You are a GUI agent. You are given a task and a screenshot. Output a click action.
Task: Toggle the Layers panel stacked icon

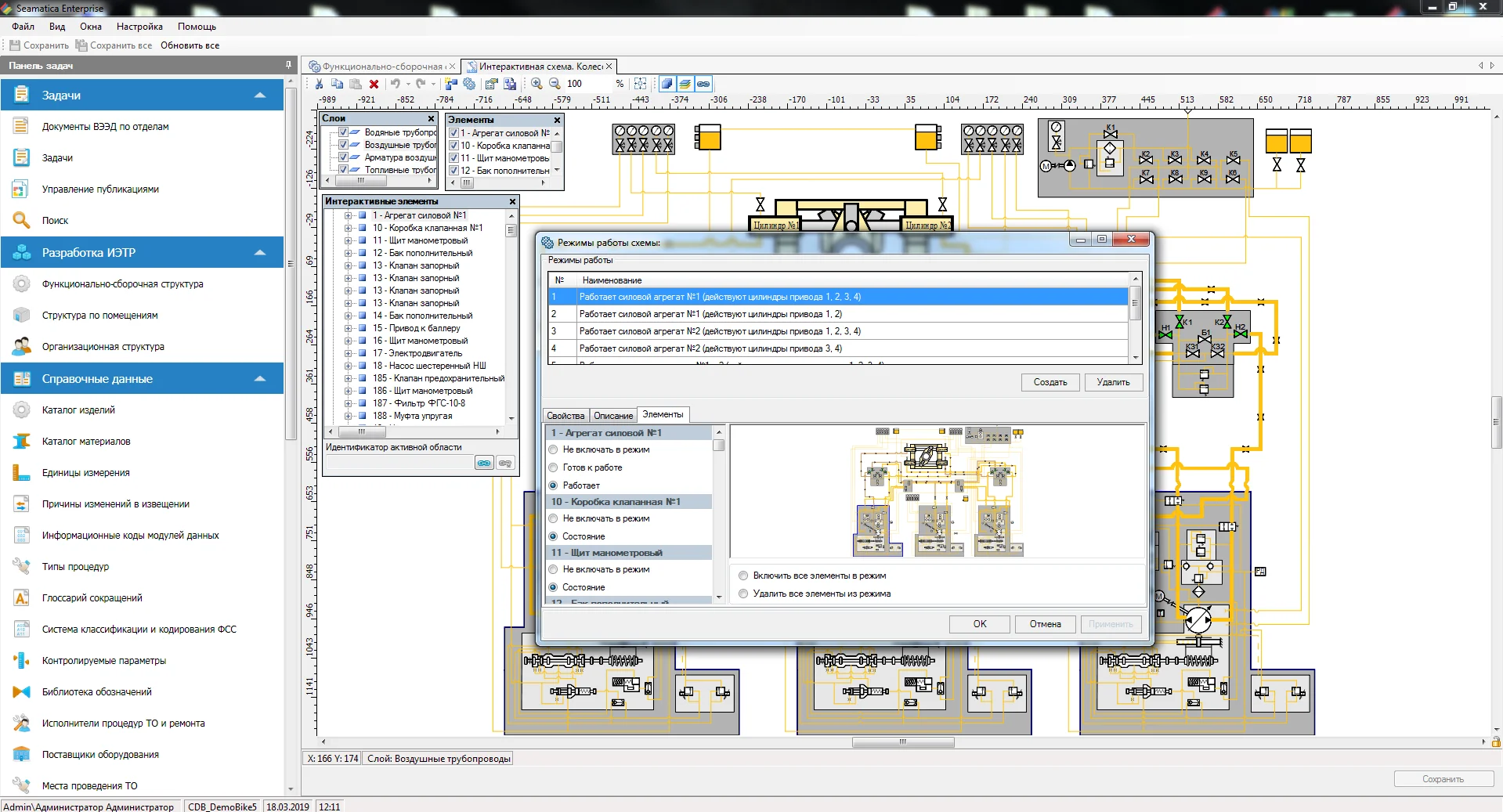click(685, 84)
